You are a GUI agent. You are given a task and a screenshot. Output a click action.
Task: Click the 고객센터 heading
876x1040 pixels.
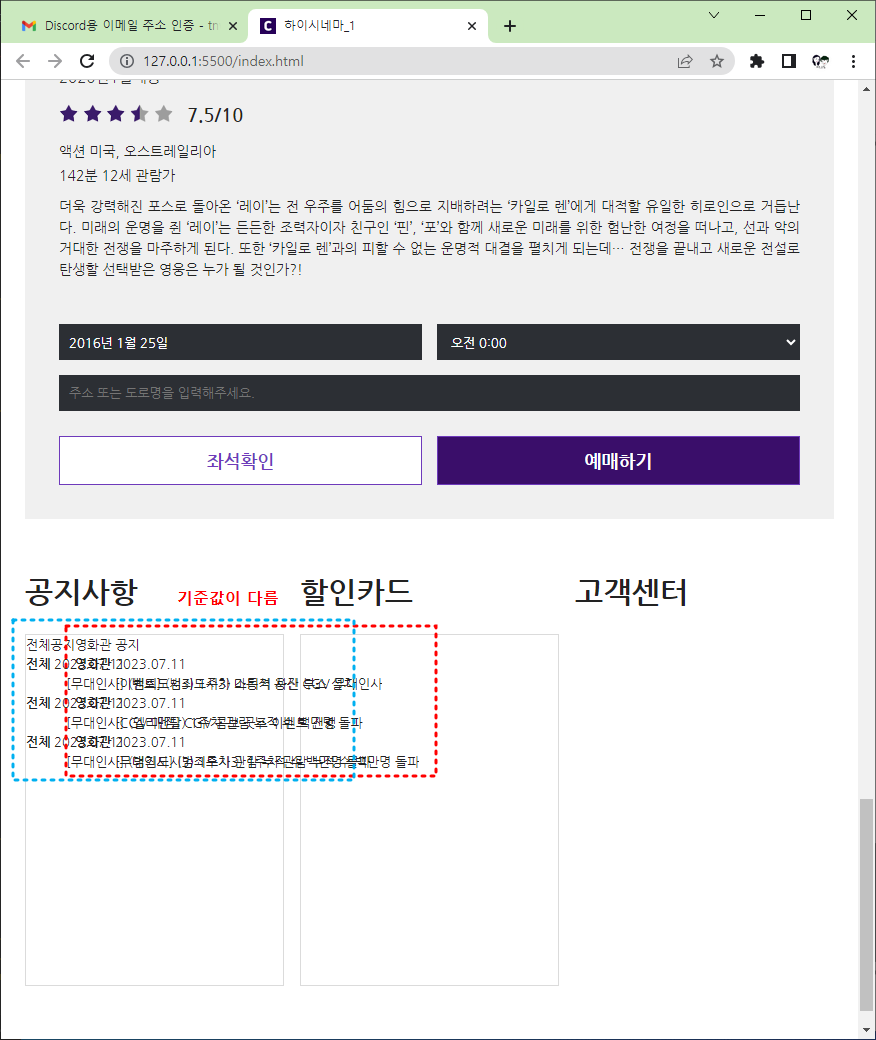(631, 592)
